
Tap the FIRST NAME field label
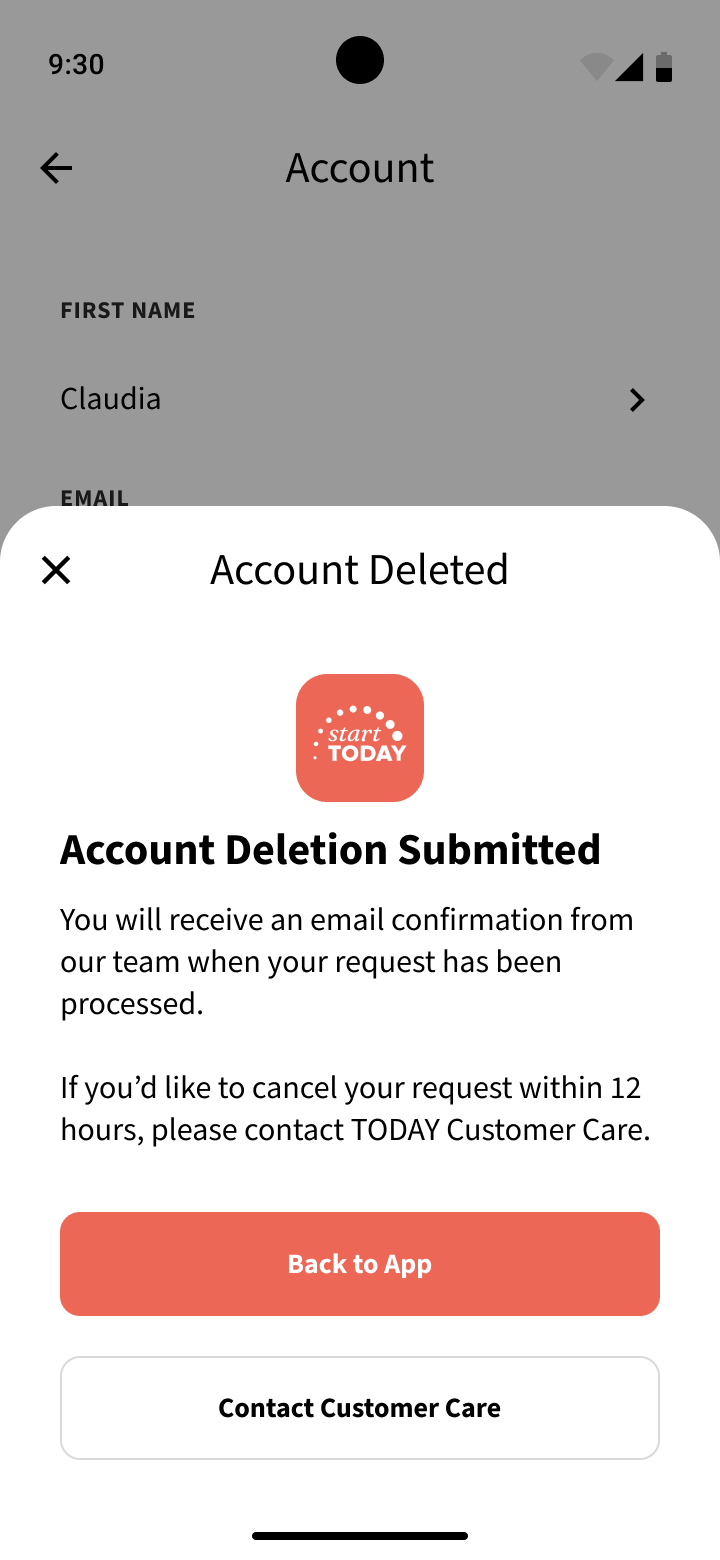[x=128, y=310]
